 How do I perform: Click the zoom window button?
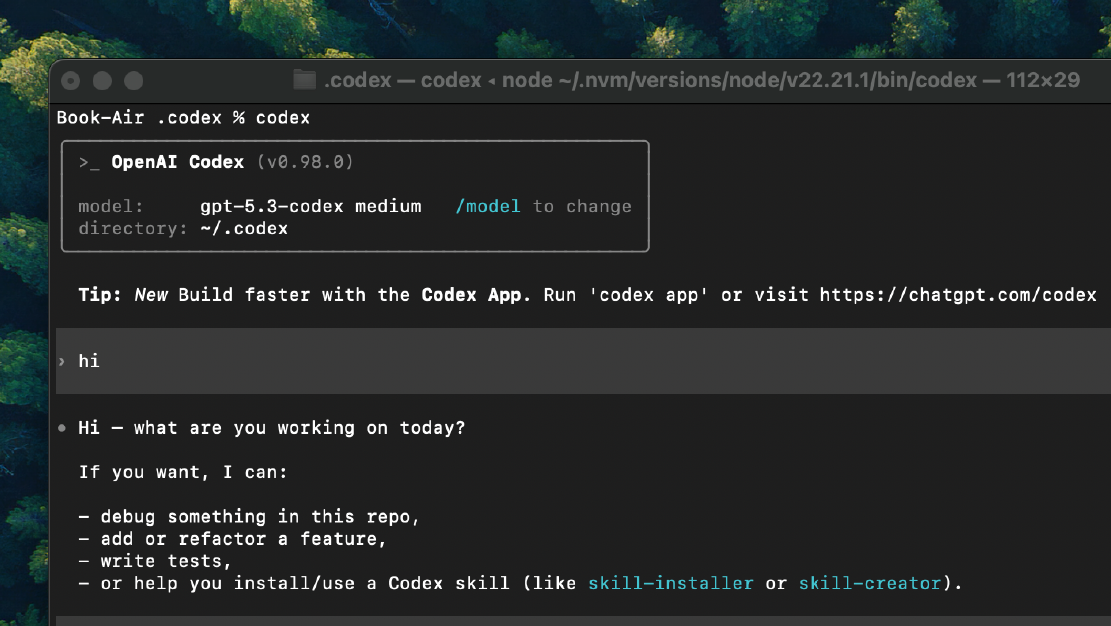click(133, 81)
